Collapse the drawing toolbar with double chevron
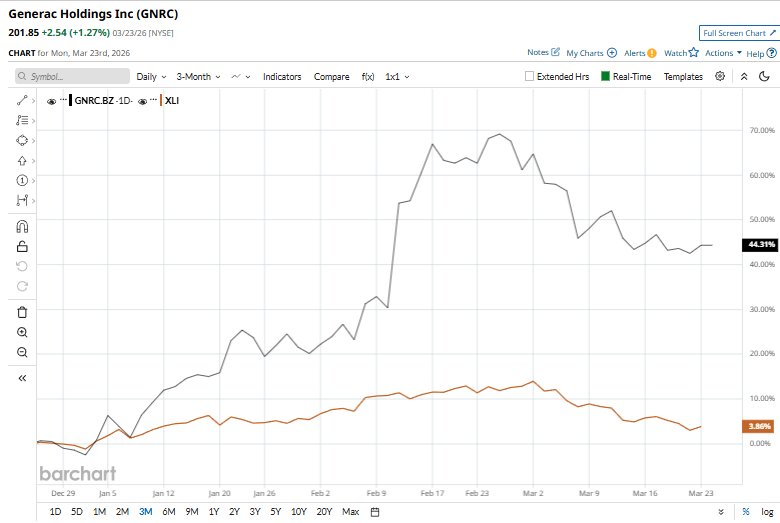This screenshot has width=780, height=523. pos(22,378)
